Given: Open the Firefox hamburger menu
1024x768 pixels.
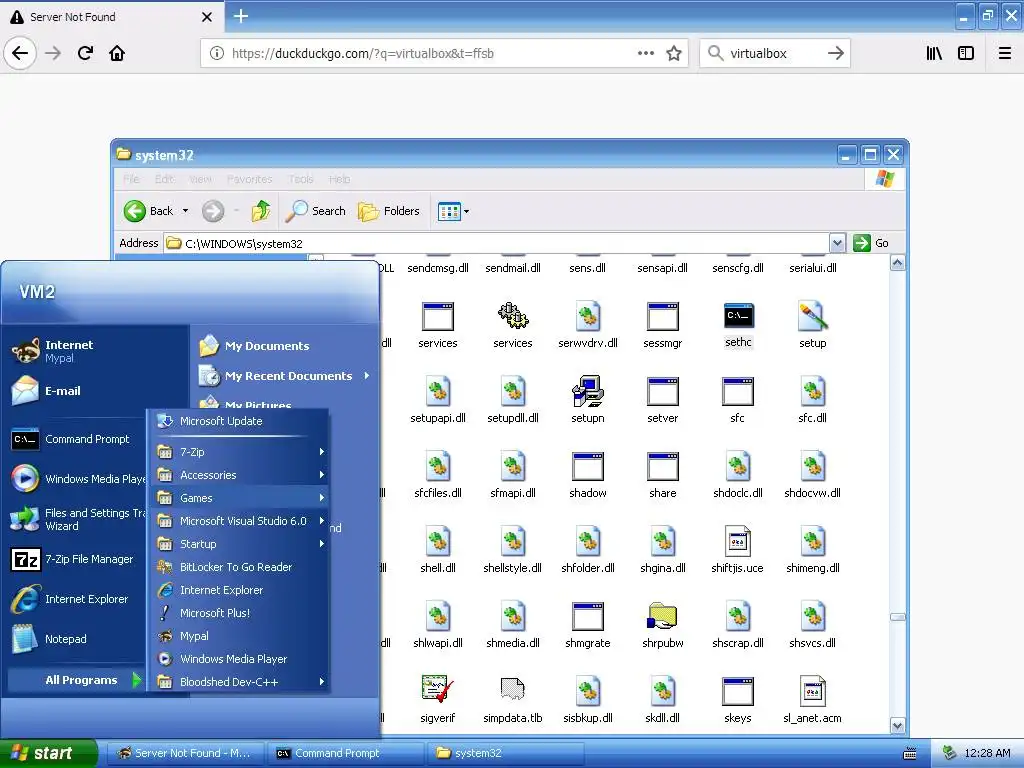Looking at the screenshot, I should tap(1004, 54).
